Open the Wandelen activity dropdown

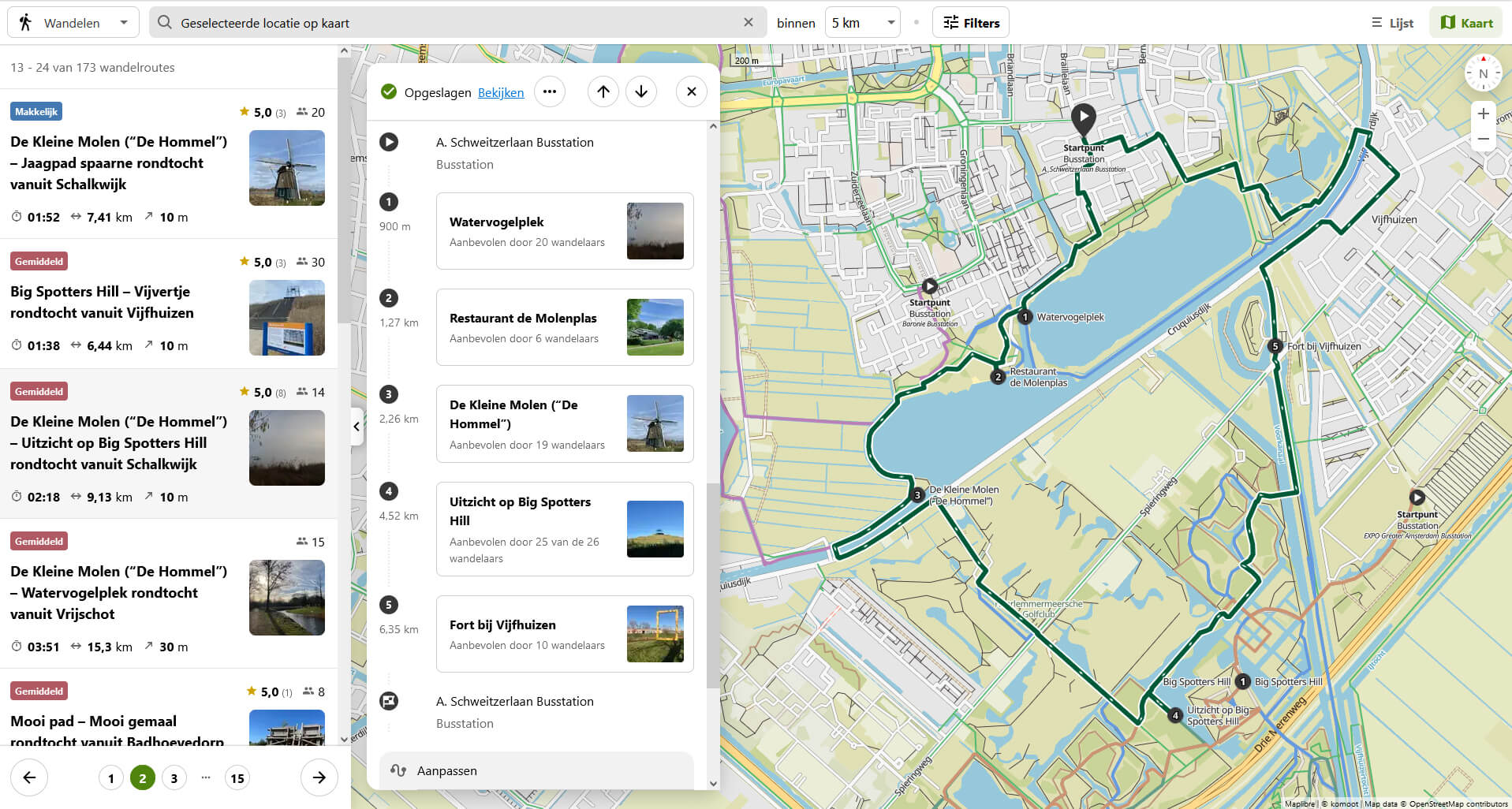[123, 22]
